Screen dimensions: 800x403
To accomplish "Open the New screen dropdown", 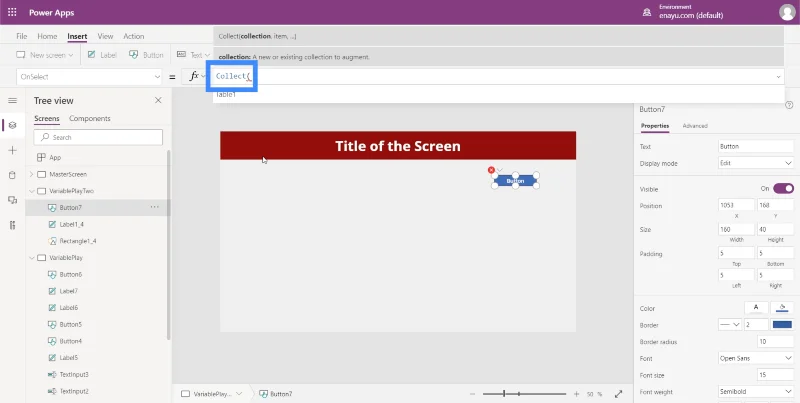I will point(45,55).
